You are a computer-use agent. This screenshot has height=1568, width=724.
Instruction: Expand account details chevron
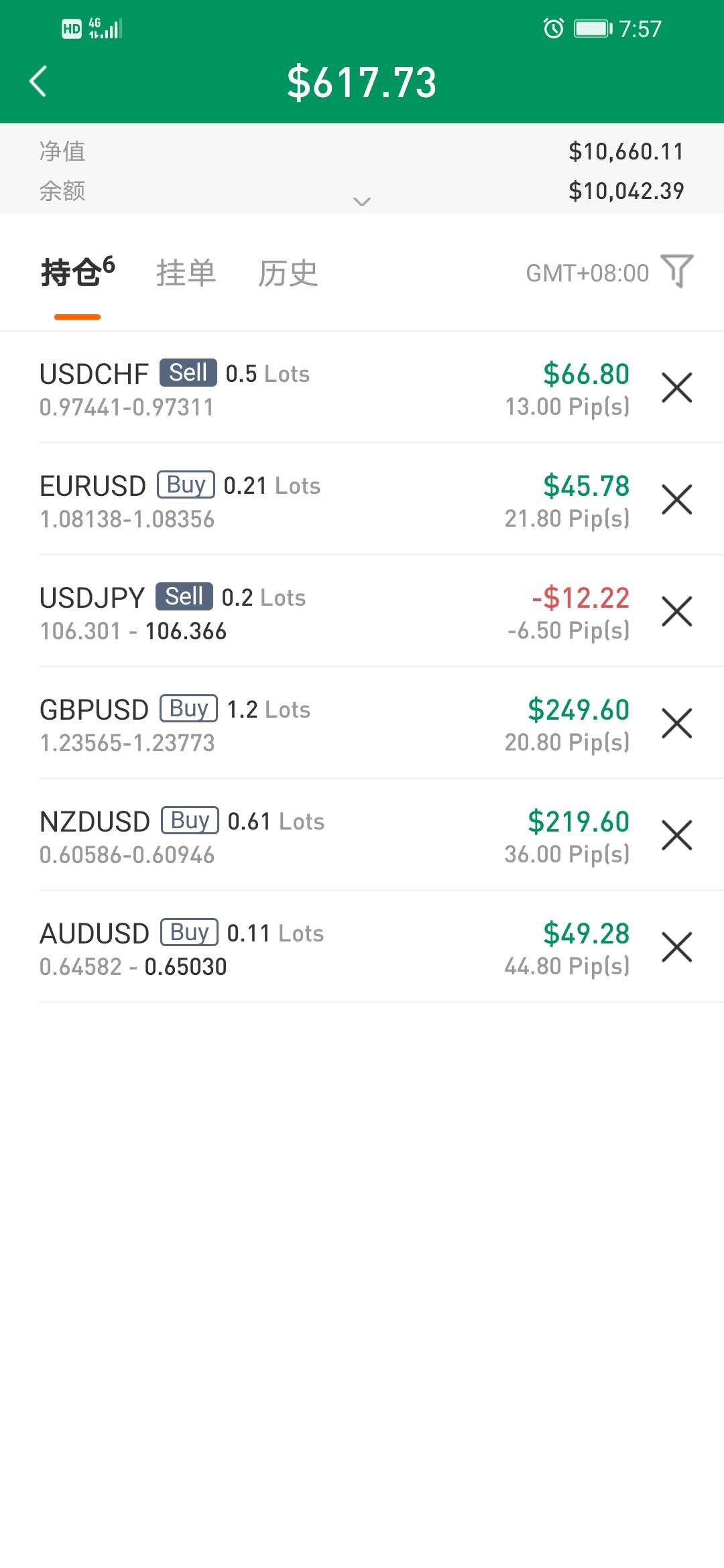coord(362,201)
